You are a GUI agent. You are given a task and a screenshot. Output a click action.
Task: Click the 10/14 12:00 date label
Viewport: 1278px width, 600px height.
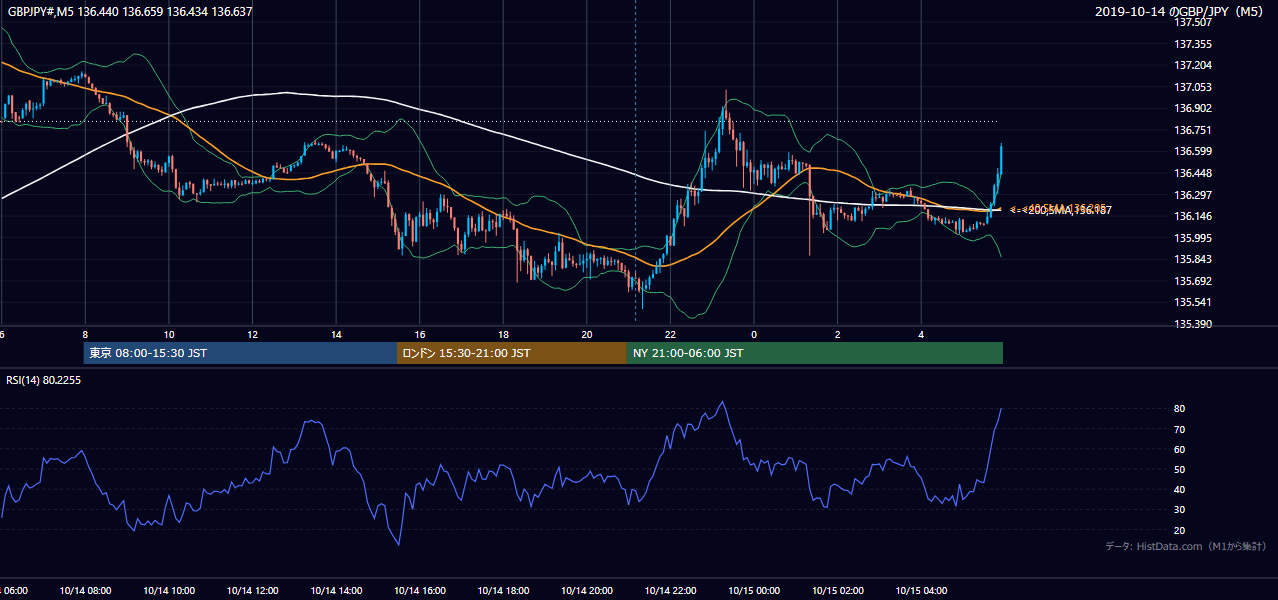tap(252, 591)
